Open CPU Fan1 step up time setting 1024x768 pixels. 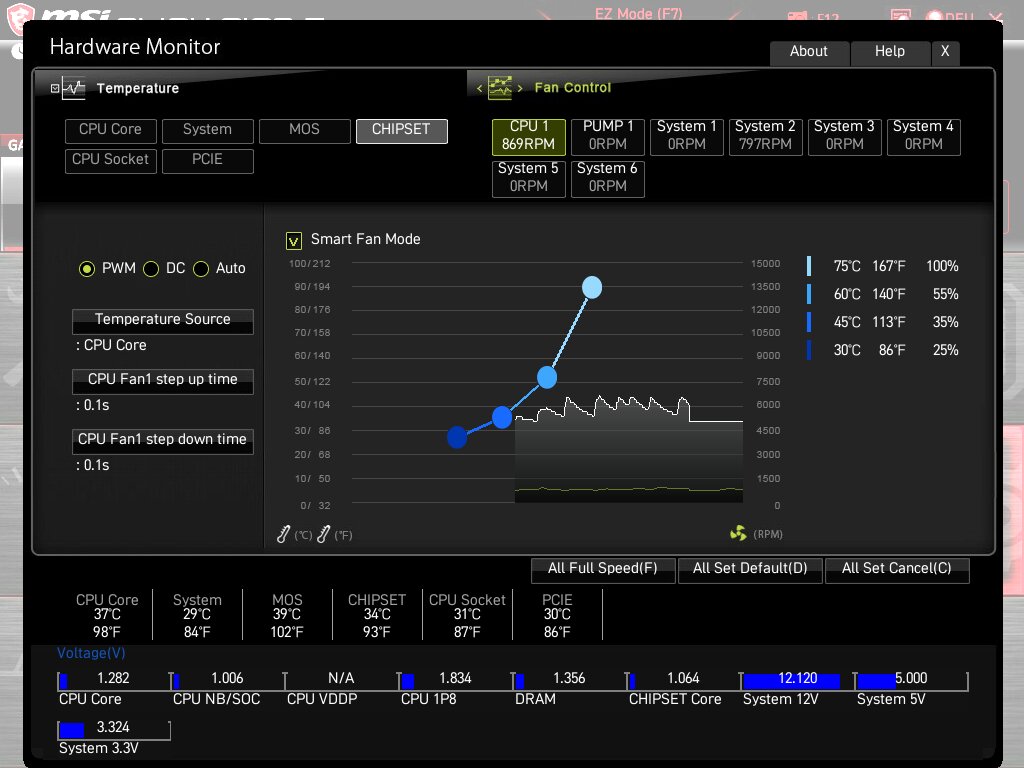(163, 381)
